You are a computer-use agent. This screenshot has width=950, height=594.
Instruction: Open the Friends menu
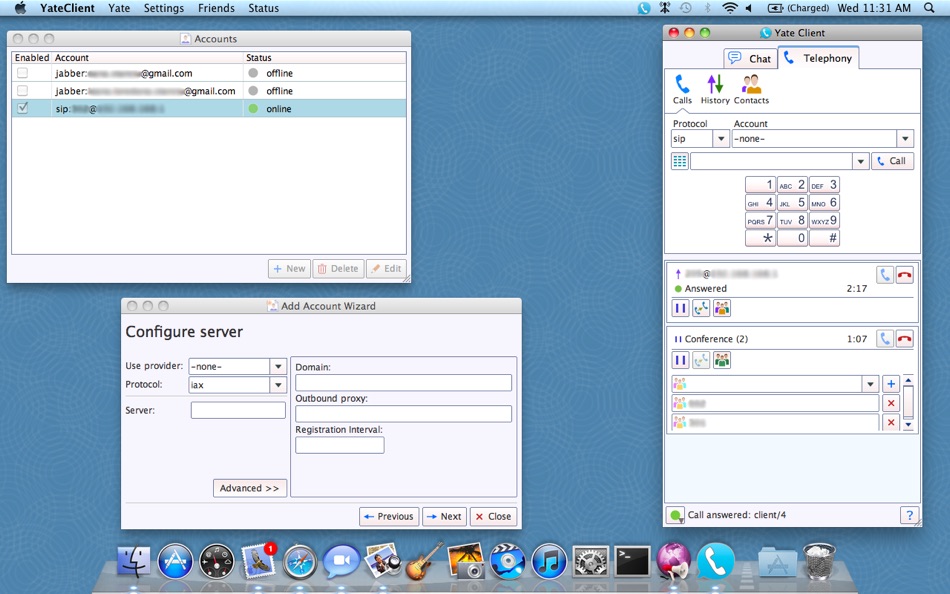coord(216,8)
